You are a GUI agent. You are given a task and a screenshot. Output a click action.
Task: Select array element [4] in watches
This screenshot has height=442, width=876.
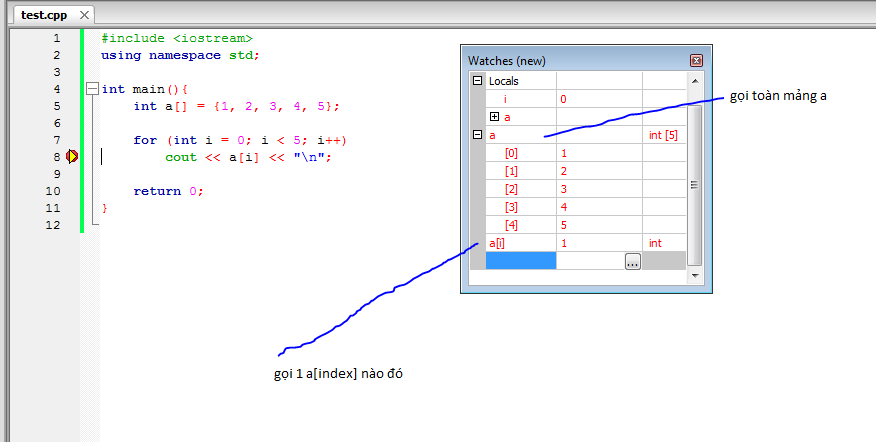pos(511,225)
